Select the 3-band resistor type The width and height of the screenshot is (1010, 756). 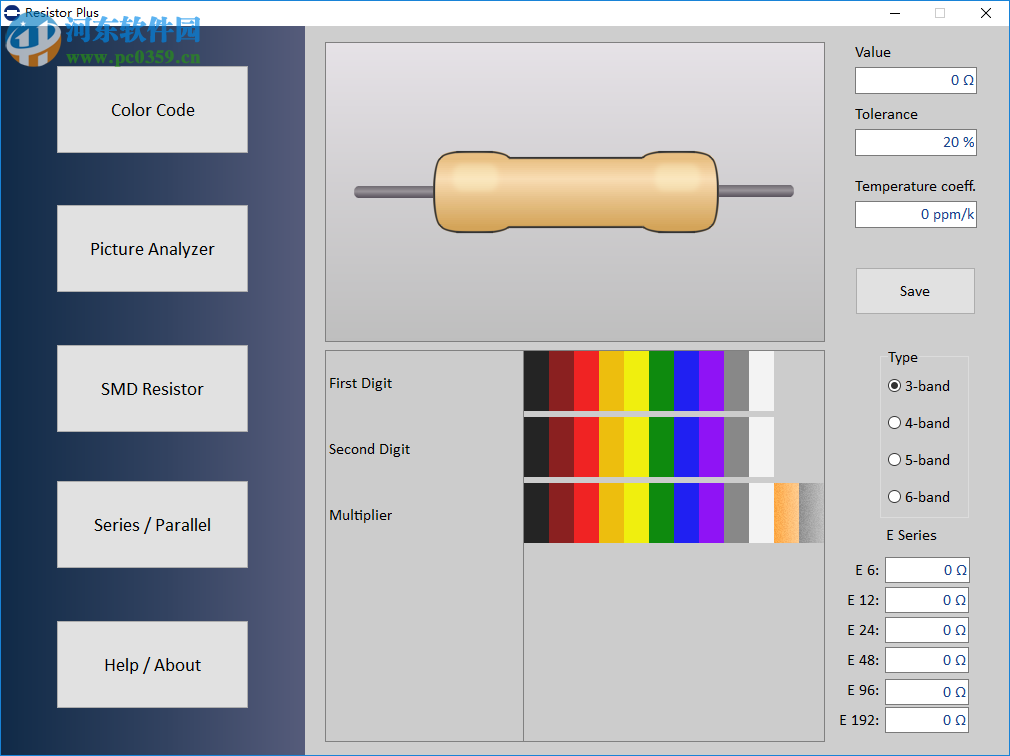(894, 385)
